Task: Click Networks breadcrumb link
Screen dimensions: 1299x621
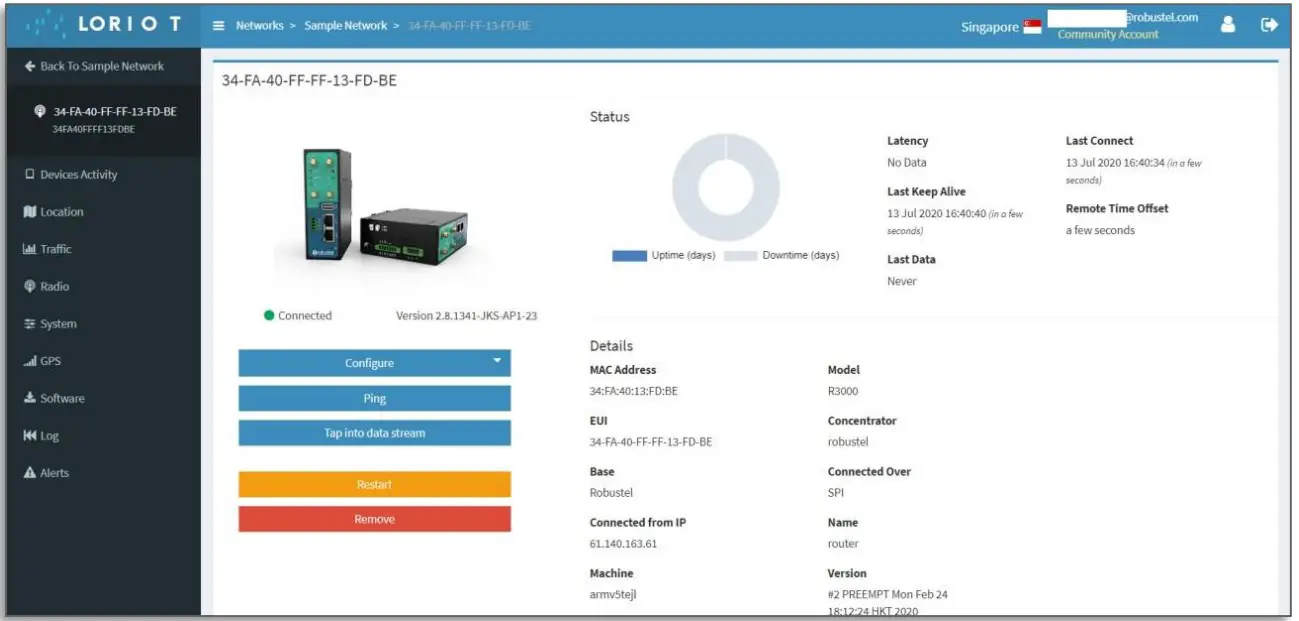Action: tap(259, 26)
